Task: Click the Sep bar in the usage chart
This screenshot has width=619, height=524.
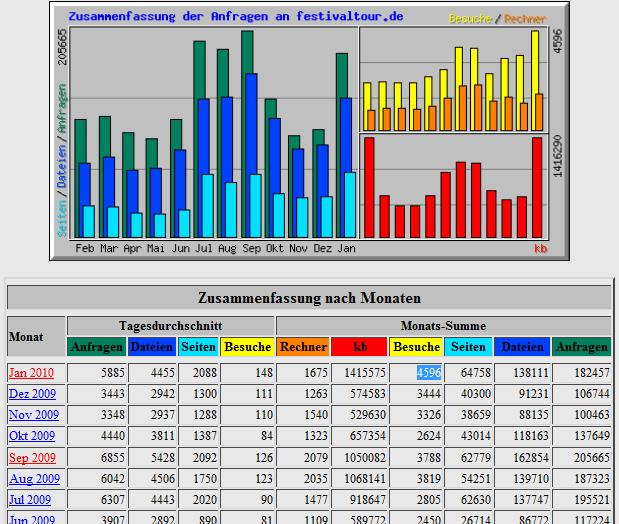Action: click(251, 135)
